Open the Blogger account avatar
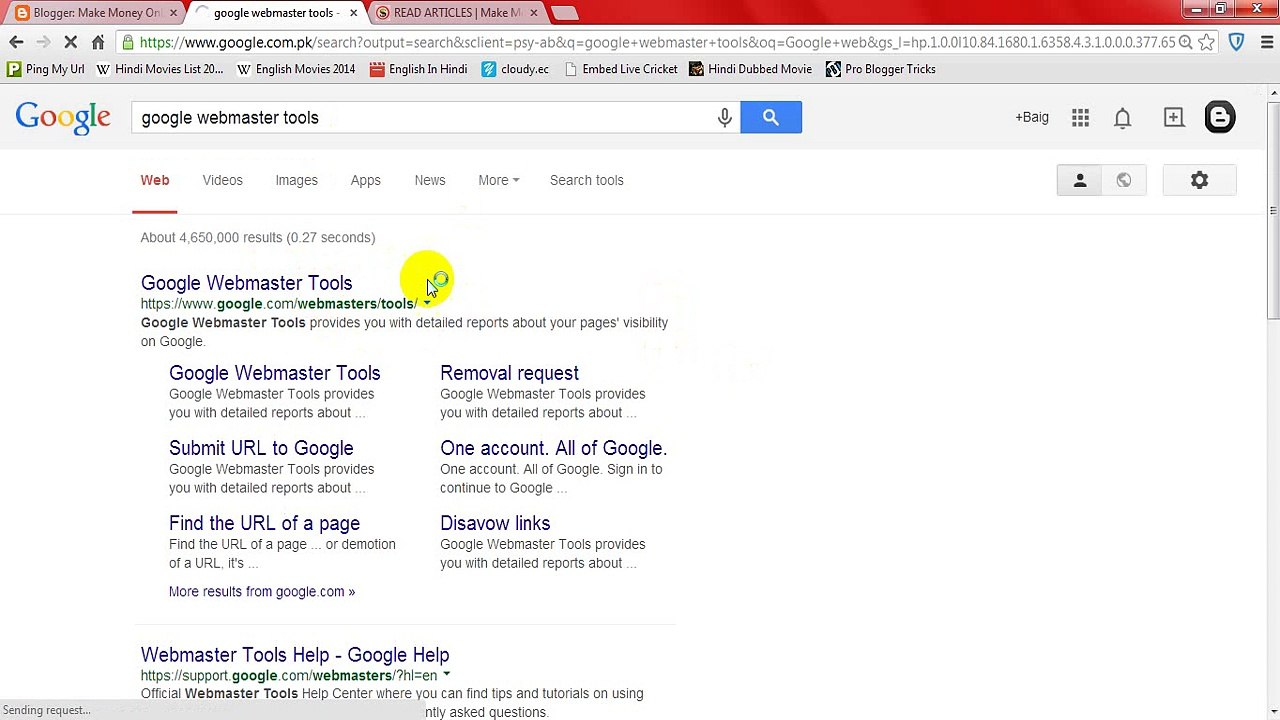The width and height of the screenshot is (1280, 720). 1220,117
